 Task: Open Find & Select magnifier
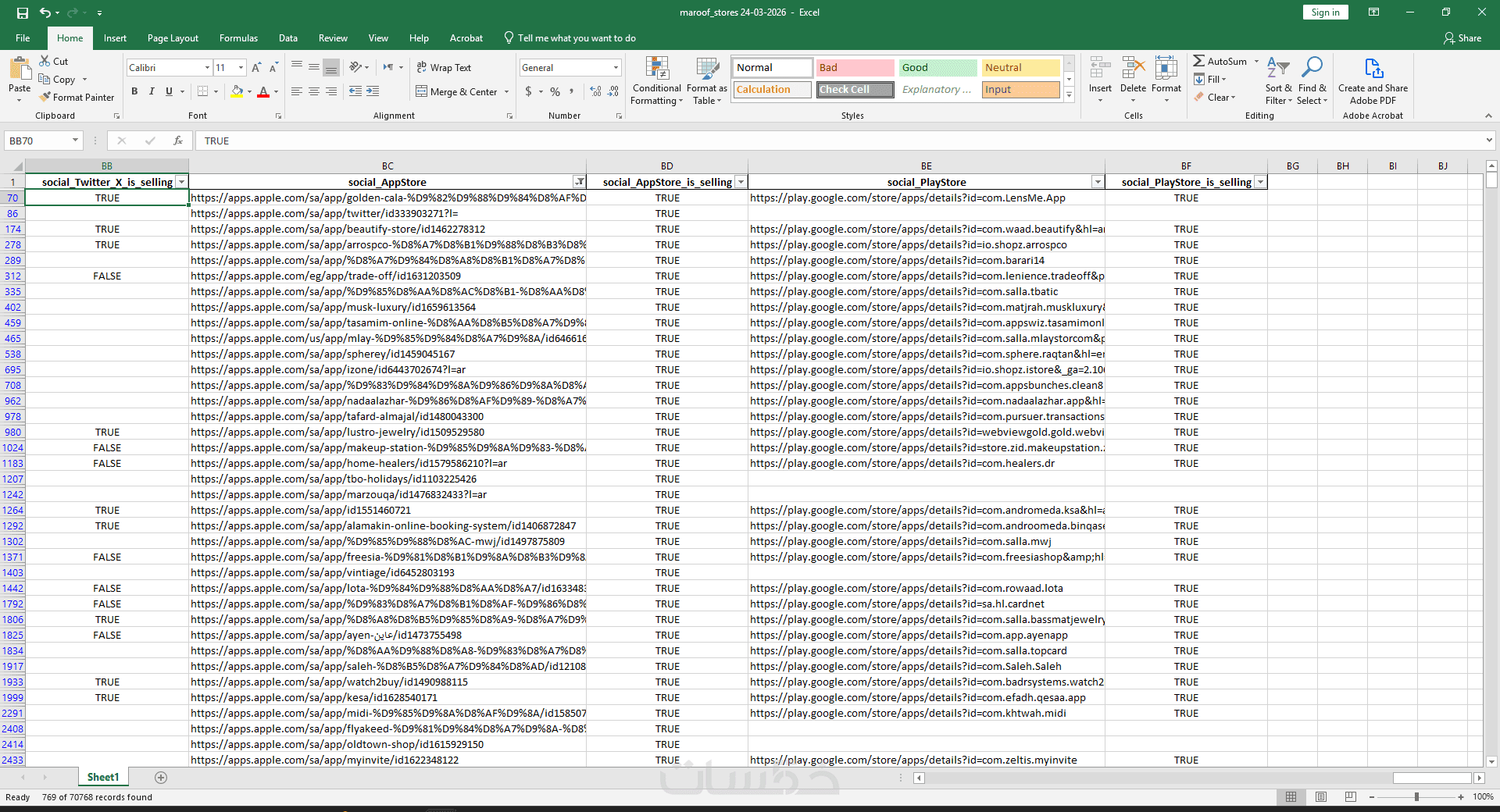pos(1312,80)
